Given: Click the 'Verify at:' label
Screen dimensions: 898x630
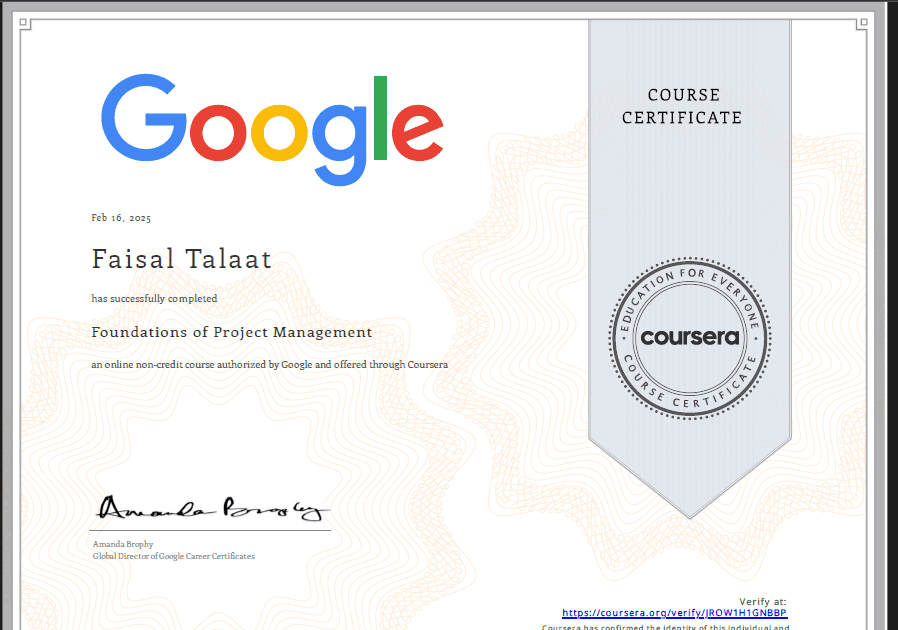Looking at the screenshot, I should (763, 601).
